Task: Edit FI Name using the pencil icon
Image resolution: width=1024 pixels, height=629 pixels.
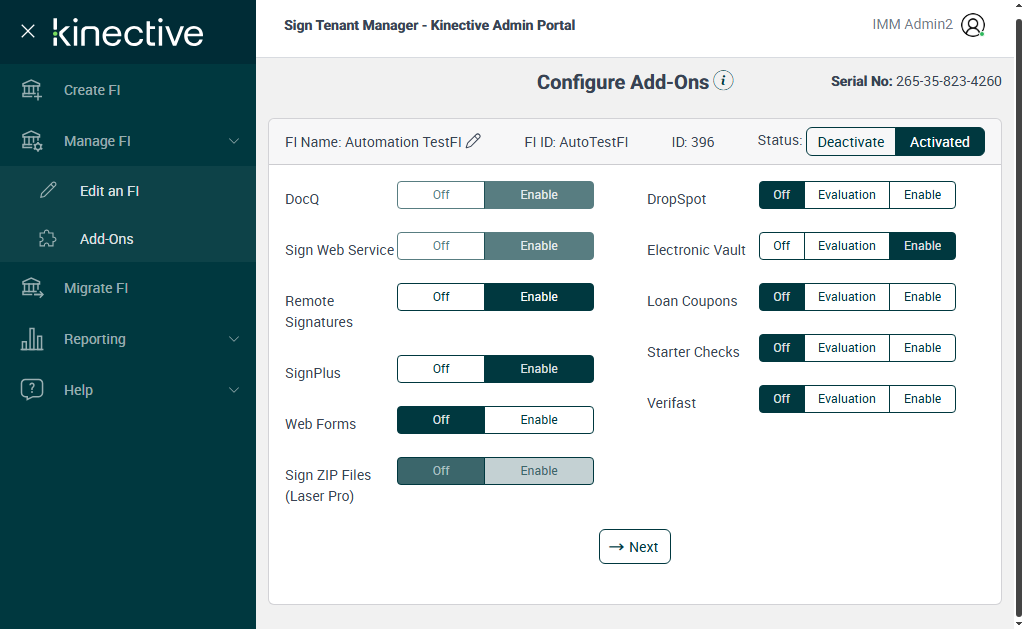Action: [473, 141]
